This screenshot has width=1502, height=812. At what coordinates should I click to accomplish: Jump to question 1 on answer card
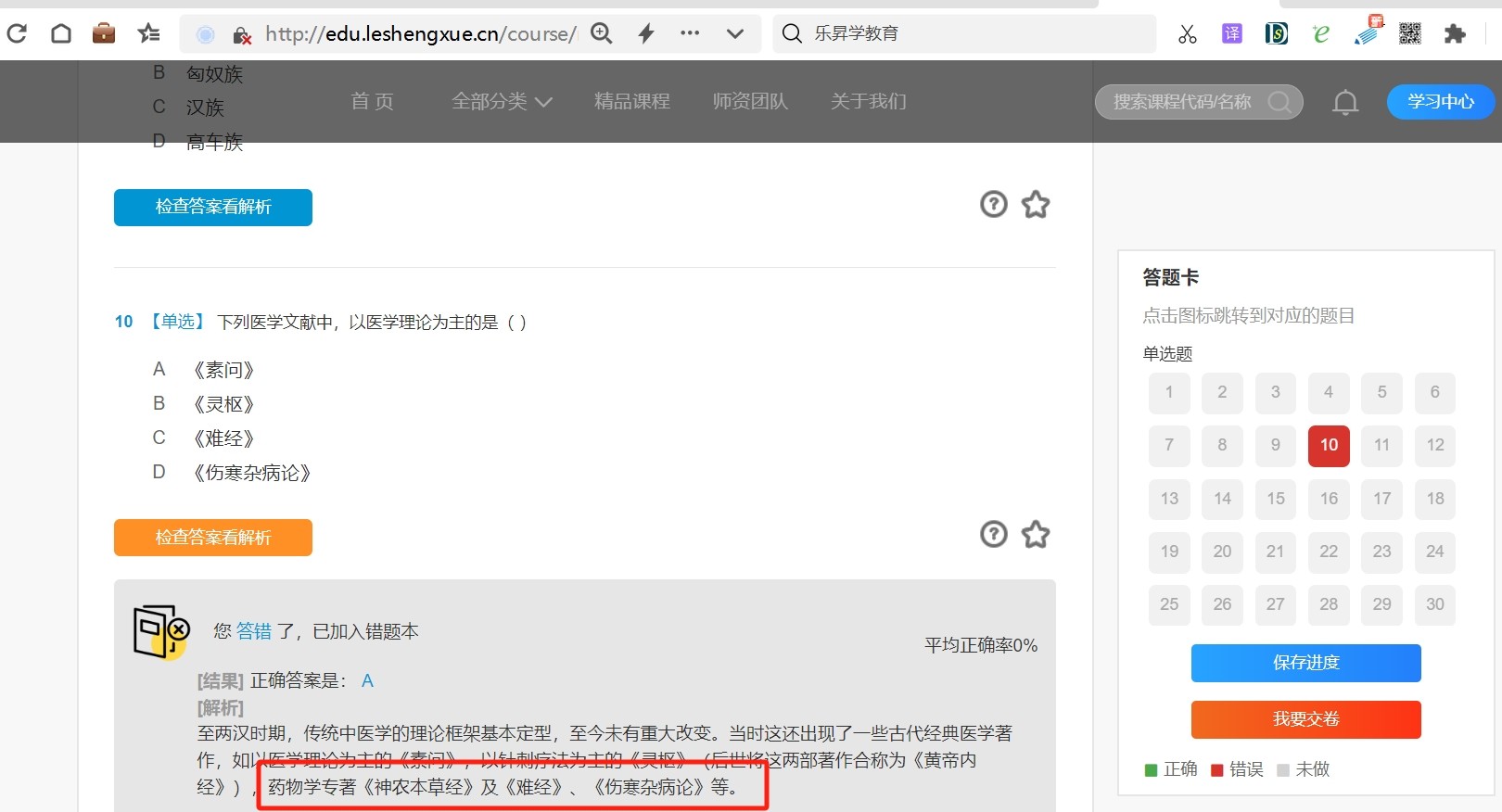click(1169, 392)
